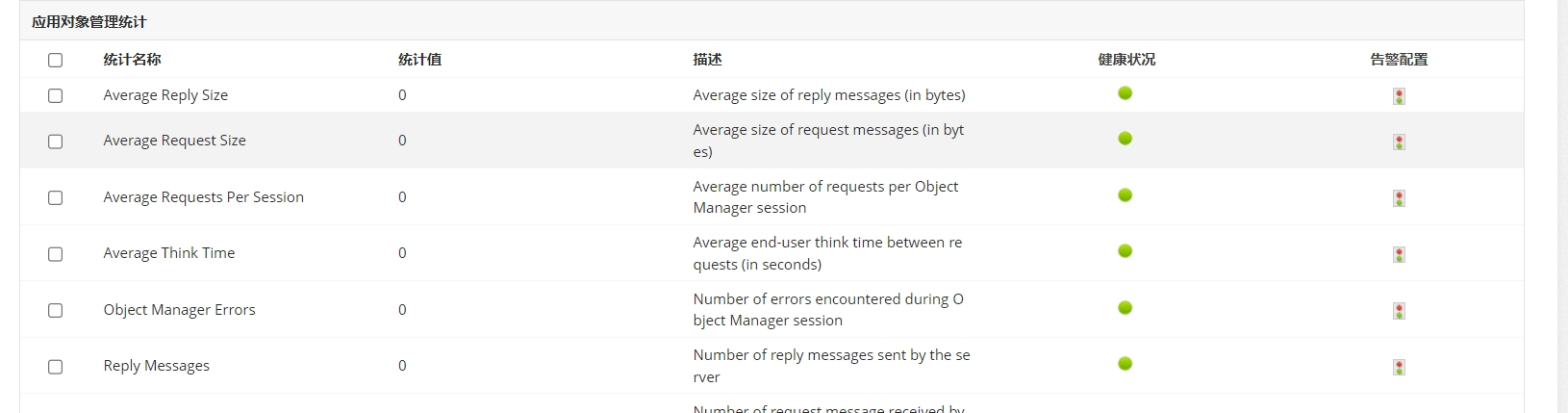Click the Average Requests Per Session name

(203, 196)
